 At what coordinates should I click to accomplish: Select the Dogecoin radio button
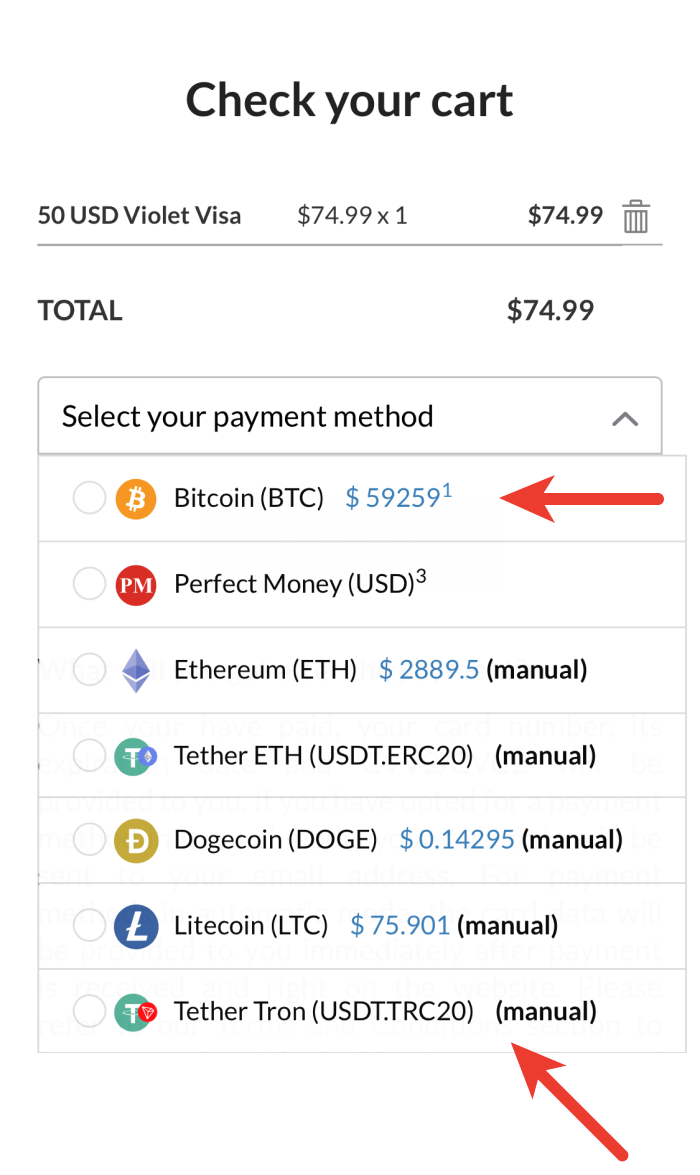pyautogui.click(x=89, y=840)
